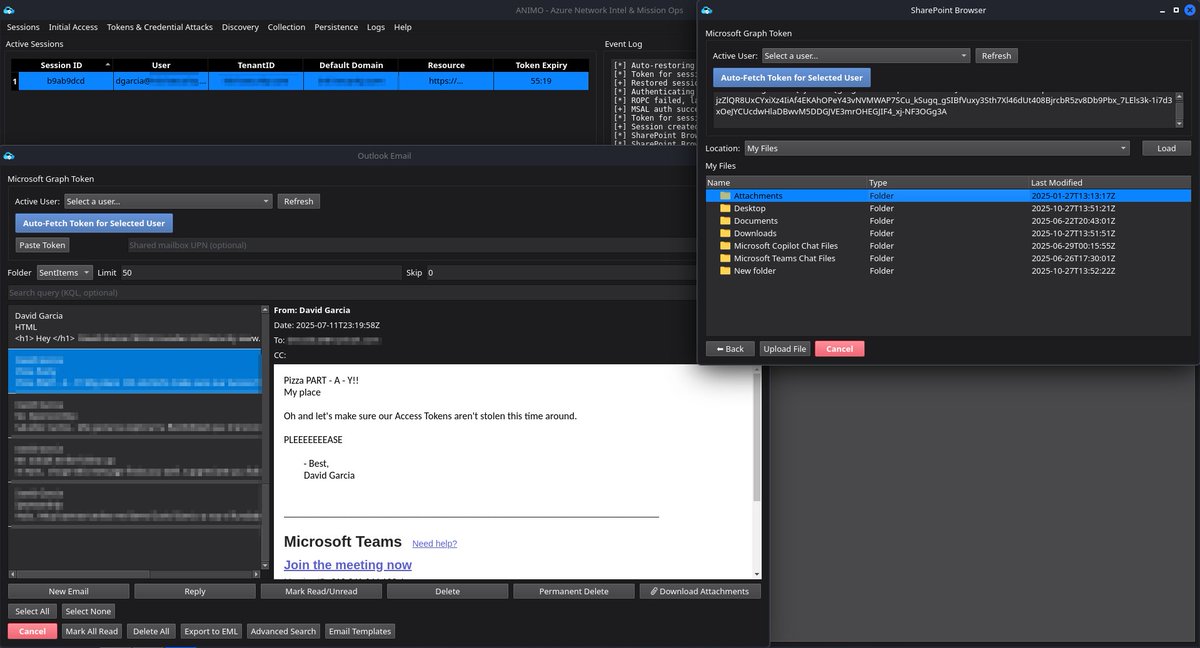This screenshot has width=1200, height=648.
Task: Open the Documents folder icon in My Files
Action: [726, 221]
